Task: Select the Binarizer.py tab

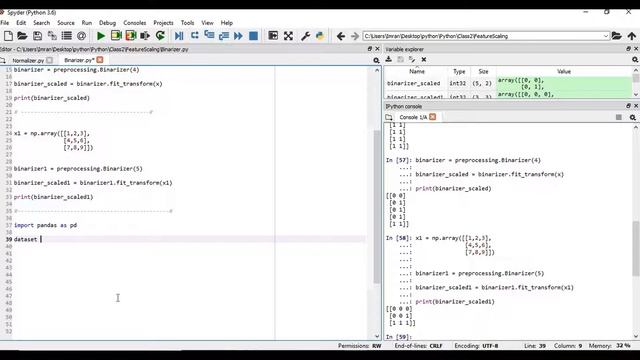Action: 79,60
